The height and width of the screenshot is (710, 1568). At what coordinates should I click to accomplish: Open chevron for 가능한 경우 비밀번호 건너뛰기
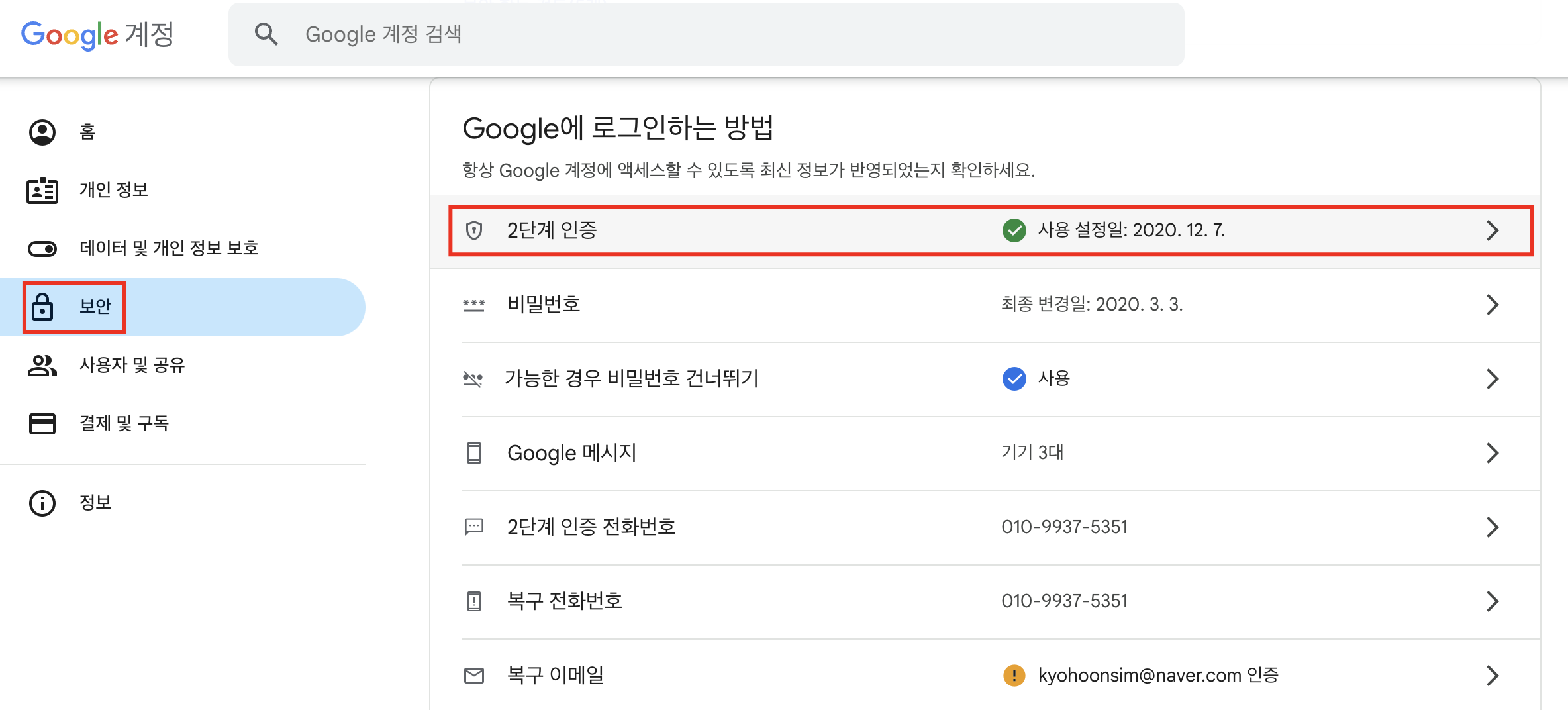1493,379
